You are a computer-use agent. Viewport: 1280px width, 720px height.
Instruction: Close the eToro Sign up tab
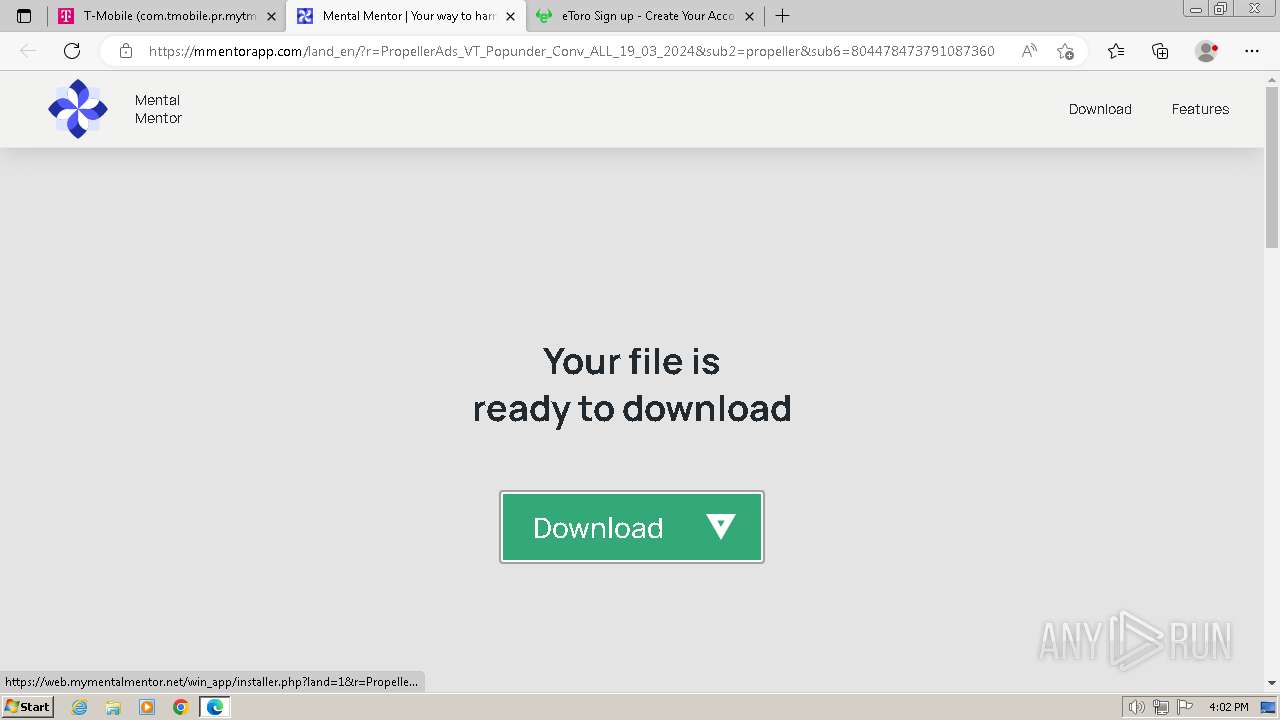[749, 16]
